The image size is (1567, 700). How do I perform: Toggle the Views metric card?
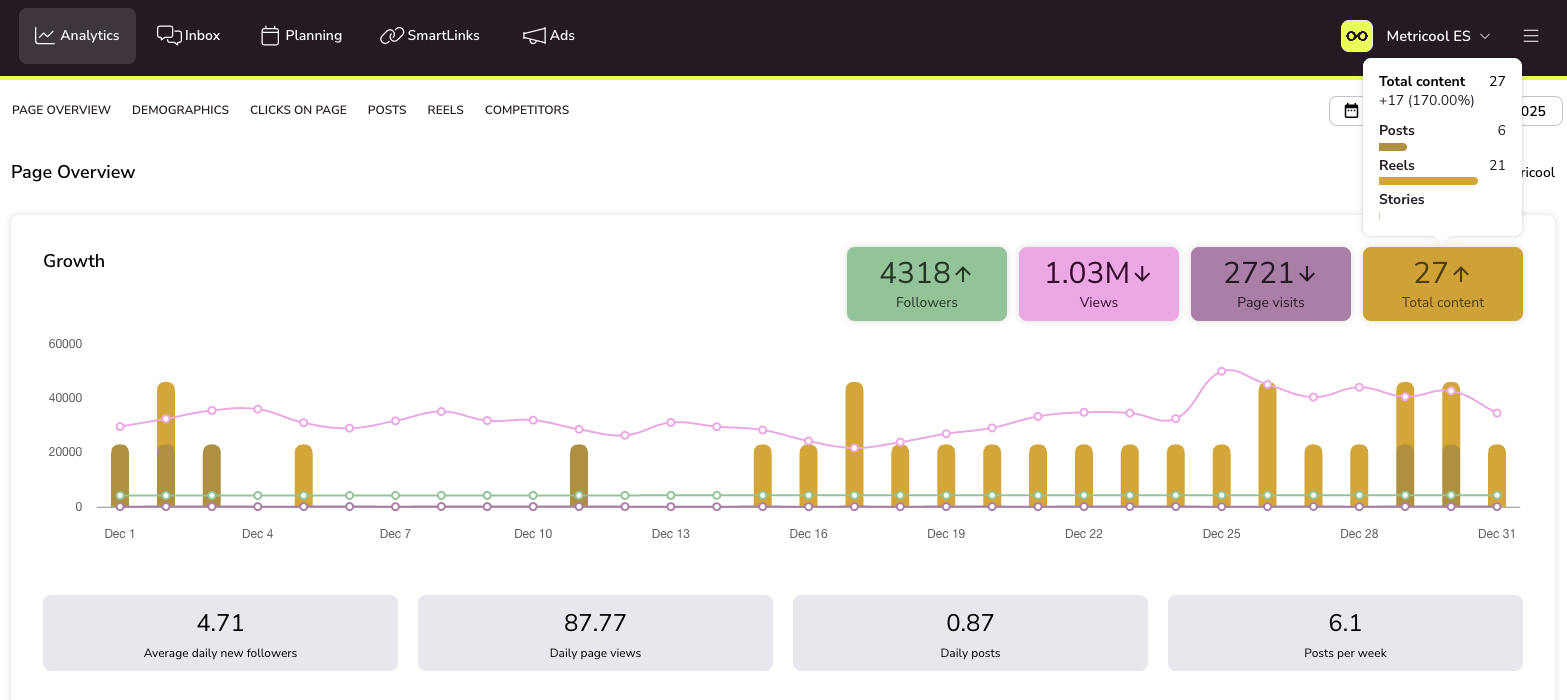[x=1098, y=284]
